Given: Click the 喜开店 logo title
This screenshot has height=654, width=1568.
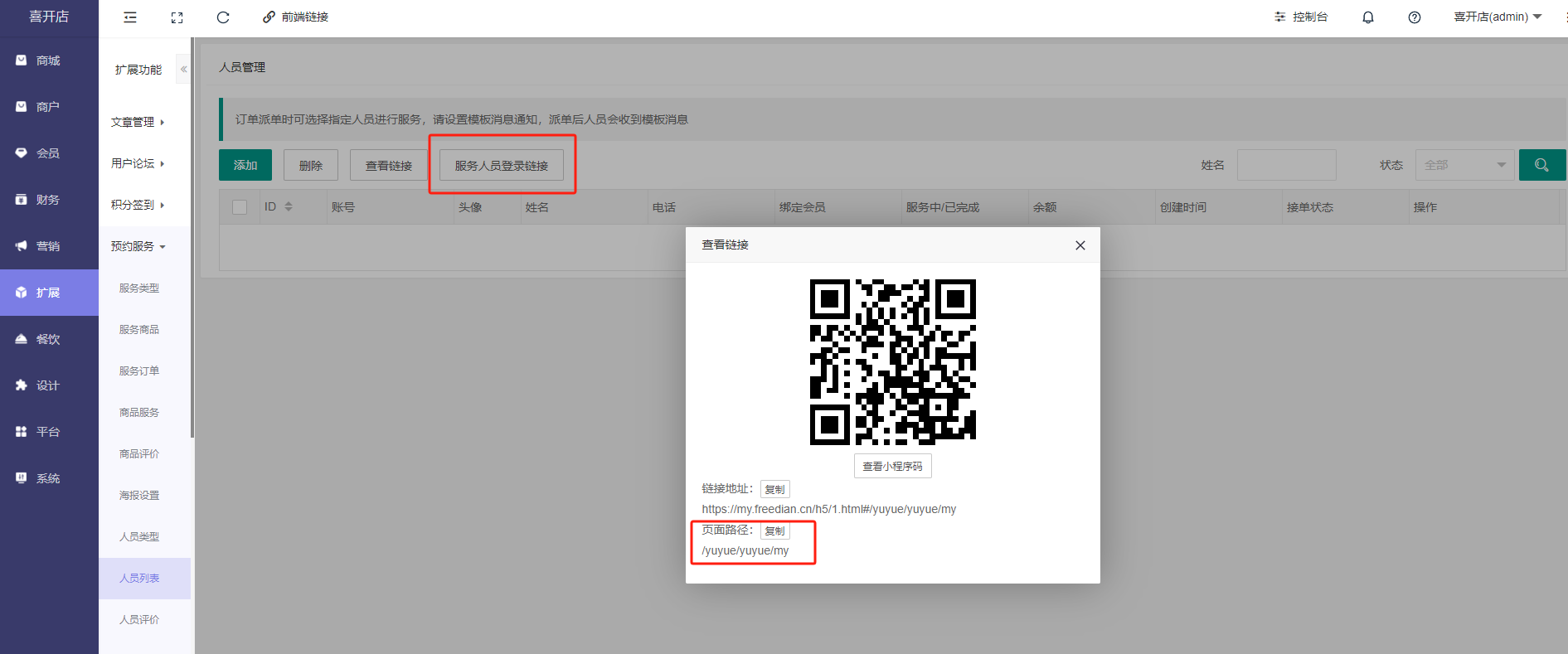Looking at the screenshot, I should [x=49, y=17].
